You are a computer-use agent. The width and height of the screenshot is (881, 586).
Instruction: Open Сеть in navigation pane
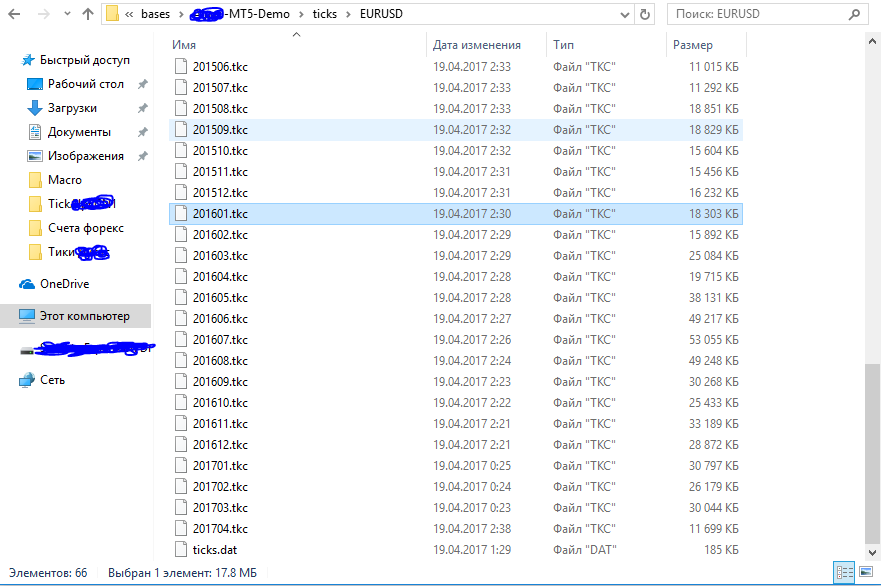click(42, 380)
